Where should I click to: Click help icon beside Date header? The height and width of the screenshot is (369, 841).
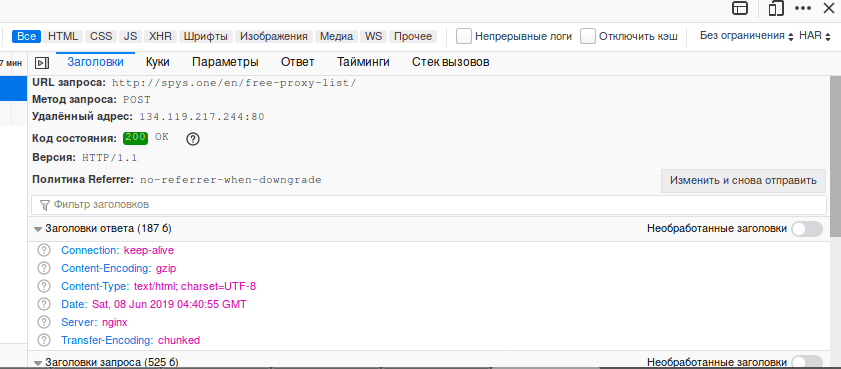click(x=44, y=304)
